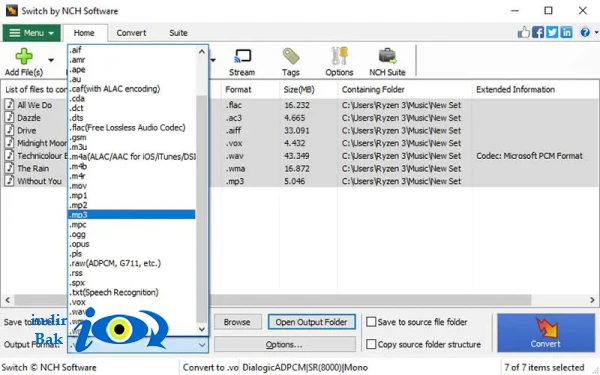Image resolution: width=600 pixels, height=375 pixels.
Task: Click the music note icon for The Rain
Action: coord(10,168)
